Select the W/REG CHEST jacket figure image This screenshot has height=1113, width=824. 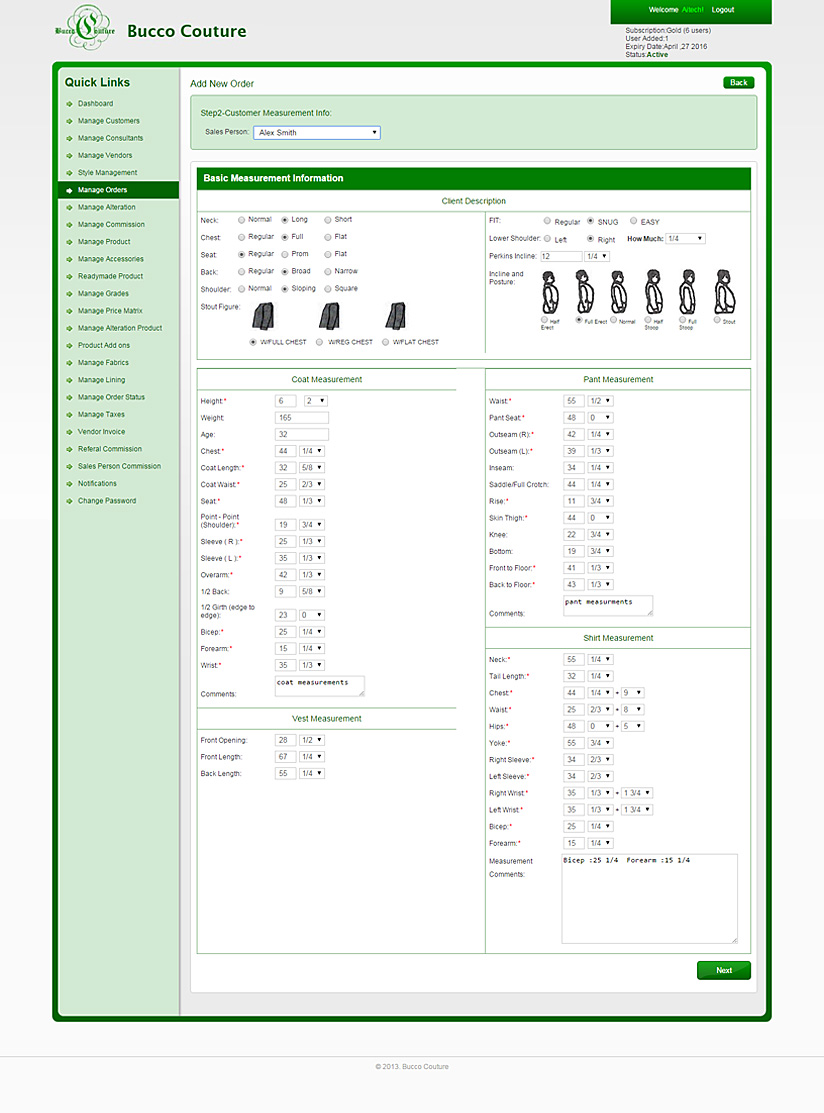click(329, 316)
